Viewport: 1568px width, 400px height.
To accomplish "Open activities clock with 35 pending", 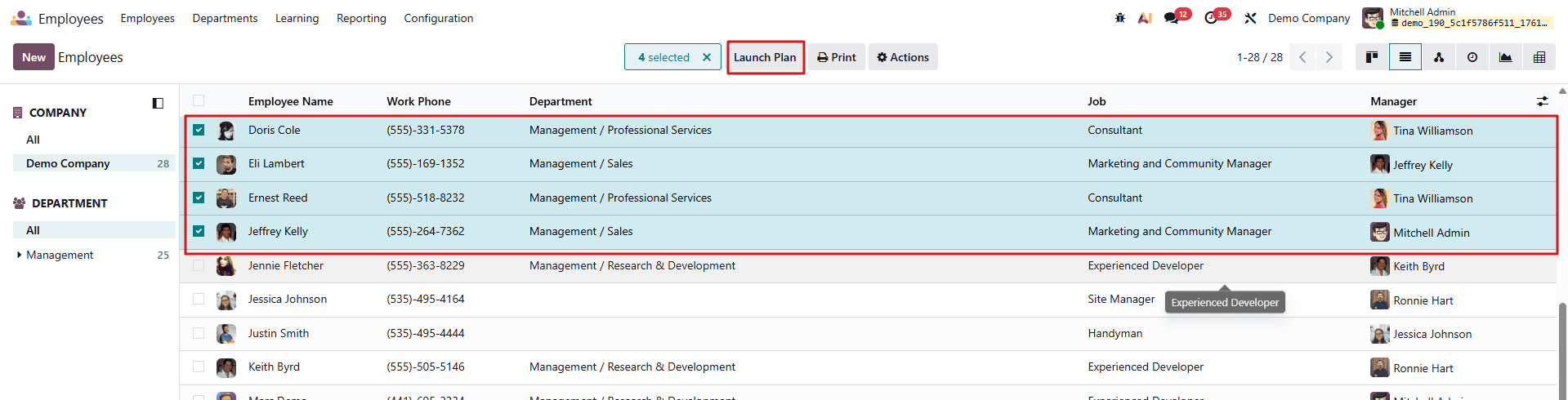I will 1216,17.
